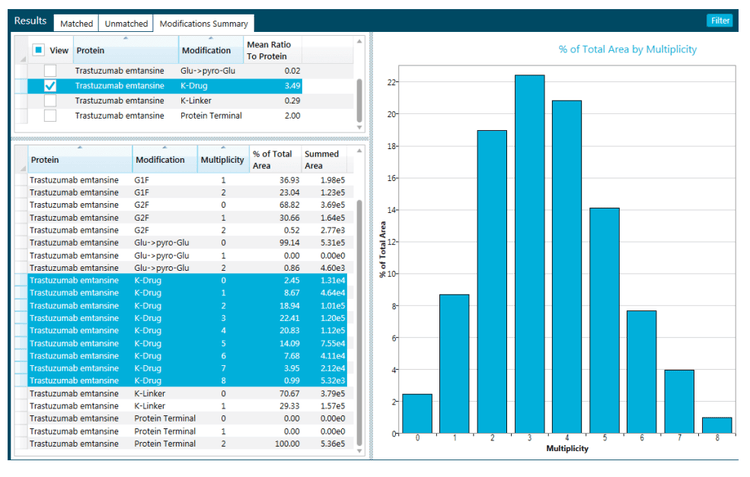The width and height of the screenshot is (750, 477).
Task: Click scroll-down arrow in upper modifications table
Action: pyautogui.click(x=359, y=129)
